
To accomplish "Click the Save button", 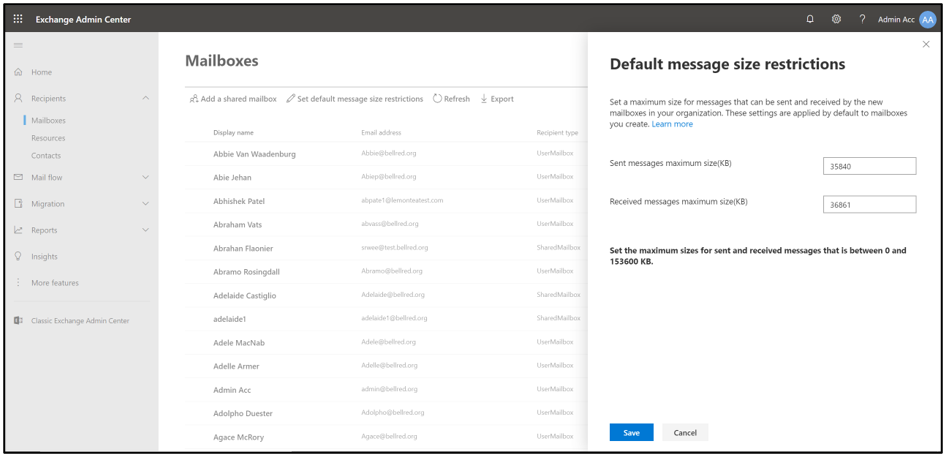I will pos(631,432).
